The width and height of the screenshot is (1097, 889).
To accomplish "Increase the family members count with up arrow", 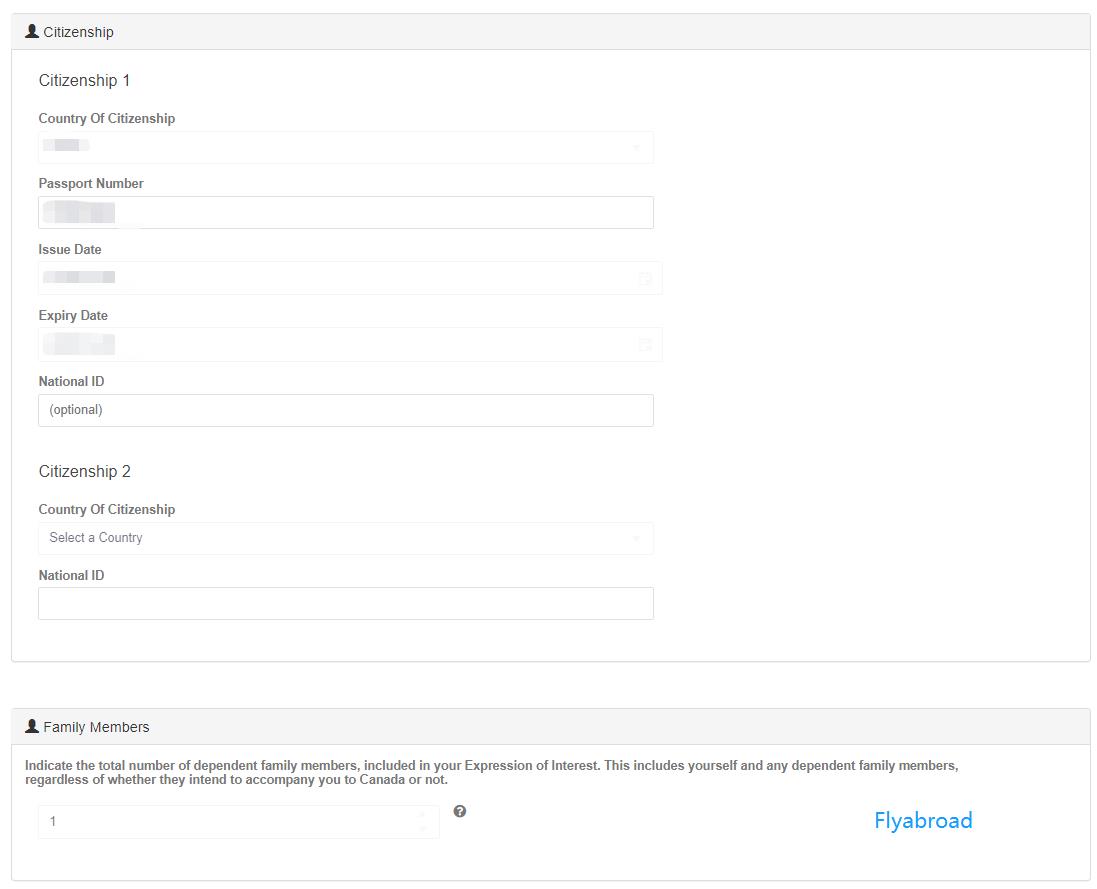I will click(423, 815).
